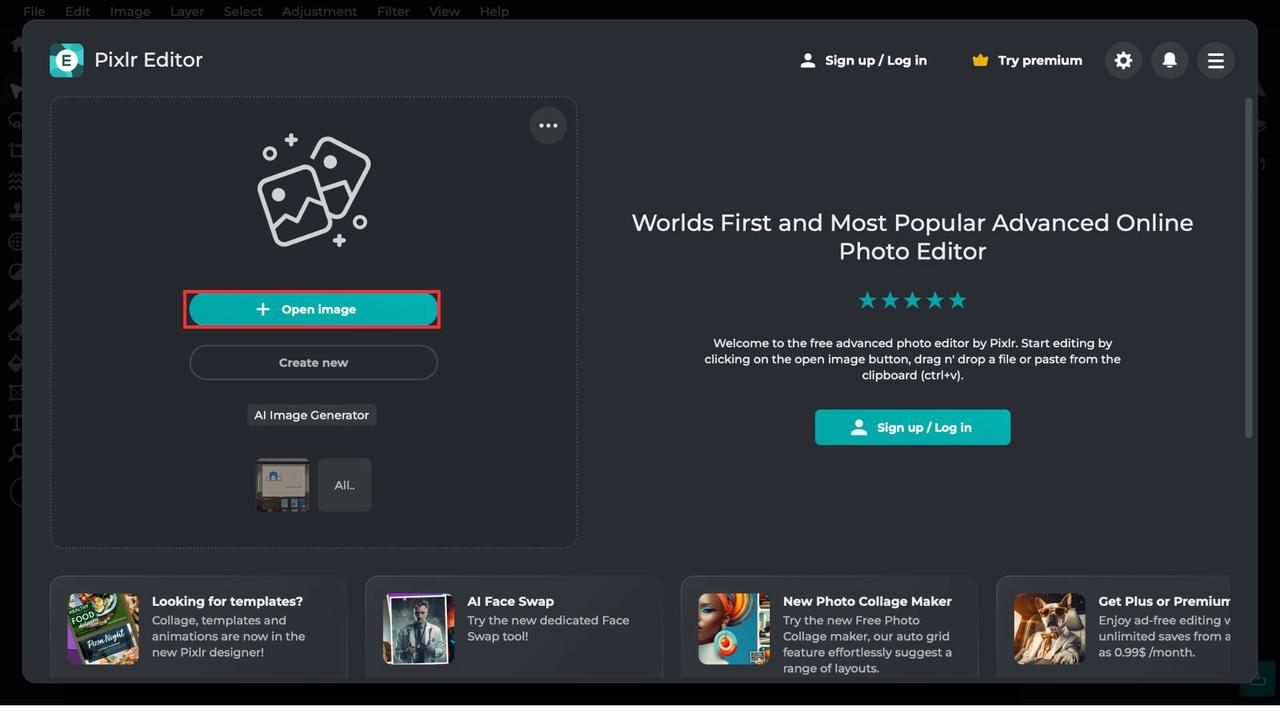Open the Edit menu behind the dialog
The width and height of the screenshot is (1280, 720).
pos(77,11)
